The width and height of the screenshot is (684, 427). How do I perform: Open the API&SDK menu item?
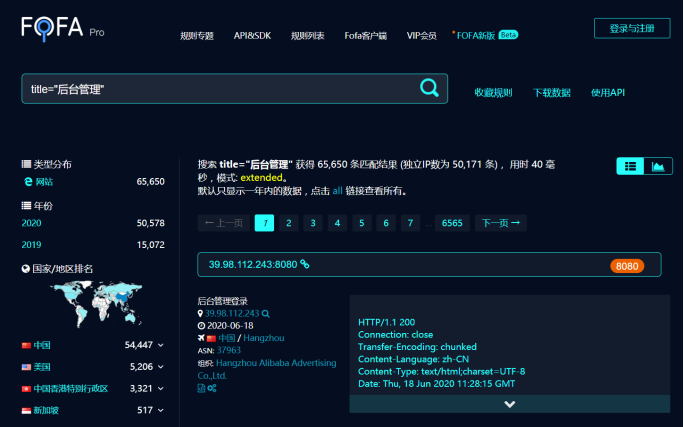coord(252,36)
